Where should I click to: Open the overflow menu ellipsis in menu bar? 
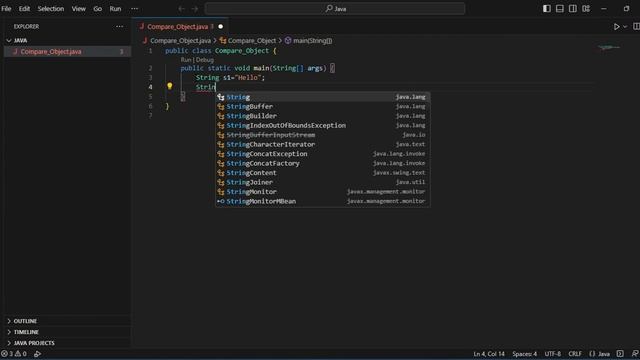[134, 9]
